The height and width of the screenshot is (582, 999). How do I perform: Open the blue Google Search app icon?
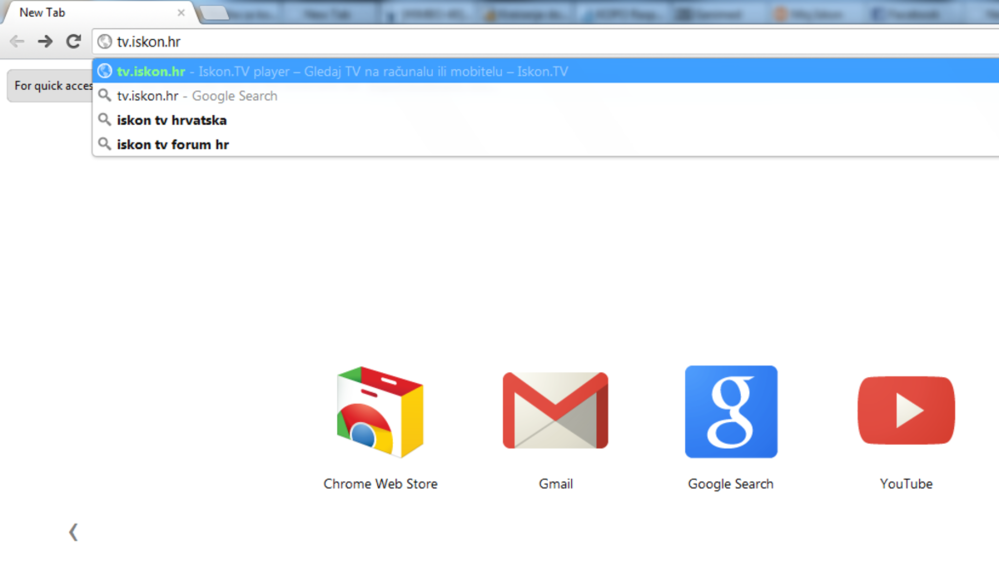click(731, 412)
